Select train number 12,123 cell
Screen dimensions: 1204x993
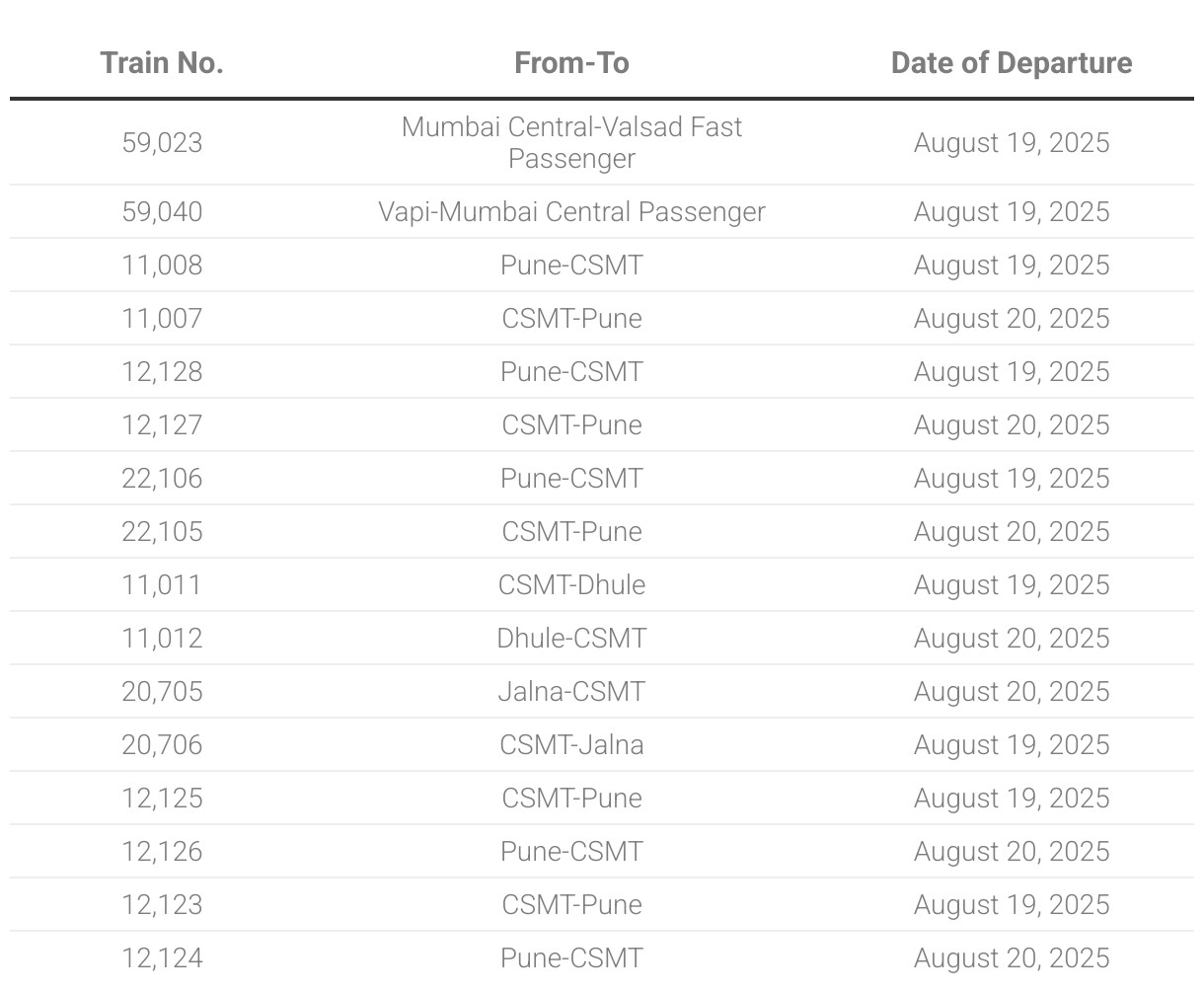pos(162,905)
